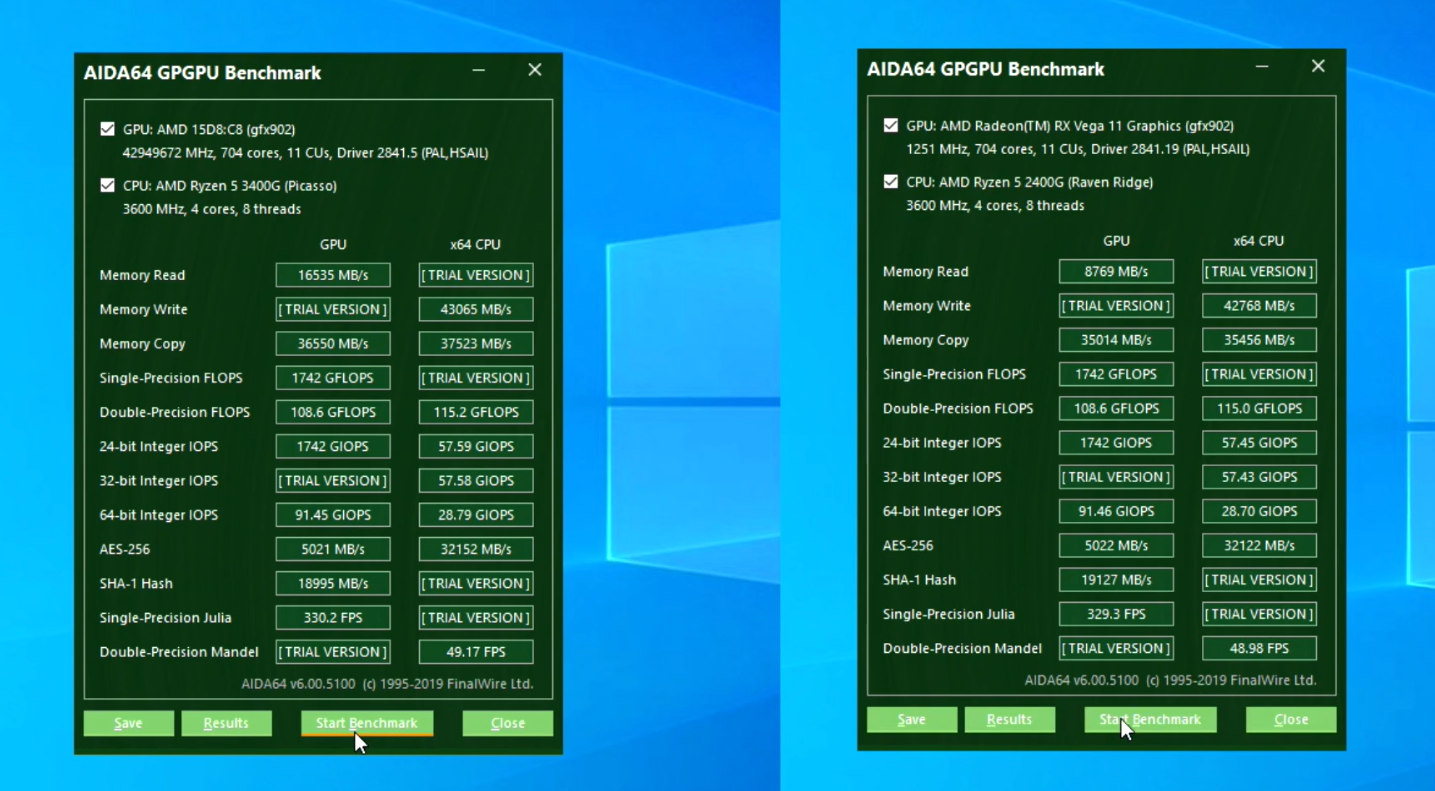The height and width of the screenshot is (791, 1435).
Task: Click Single-Precision Julia 329.3 FPS value
Action: tap(1116, 614)
